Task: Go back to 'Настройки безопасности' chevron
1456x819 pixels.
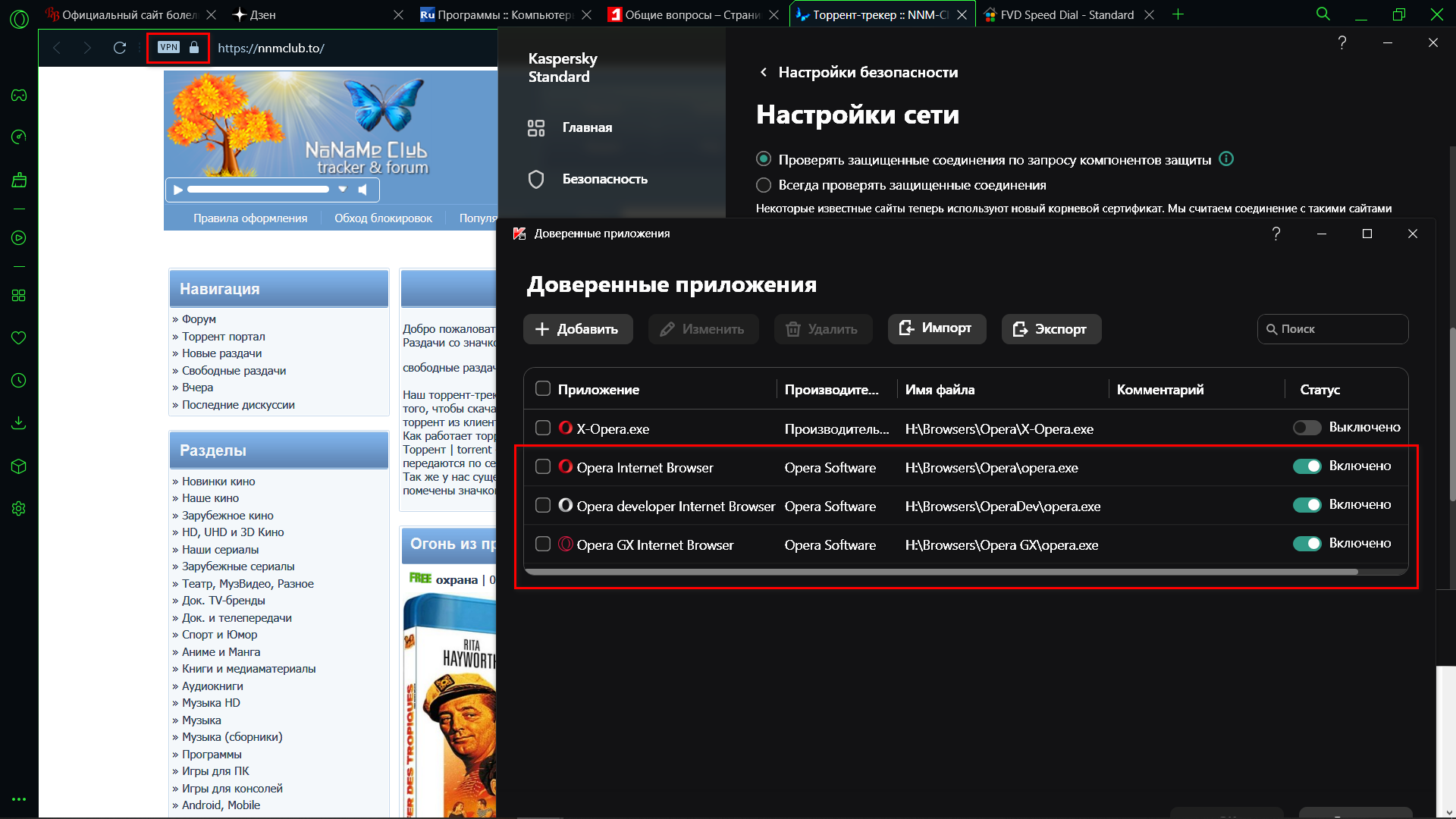Action: coord(764,72)
